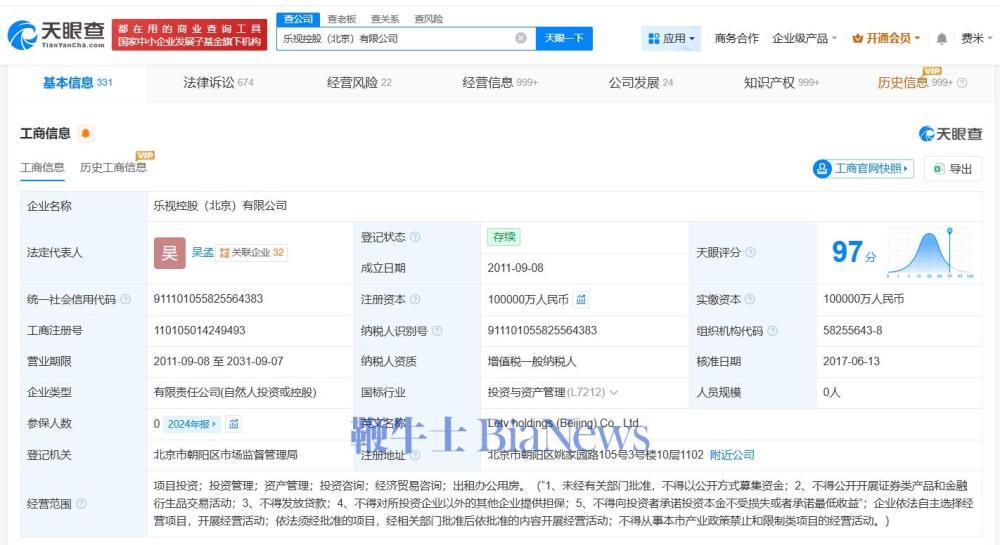Open the 2024年报 year selector
This screenshot has height=545, width=1000.
coord(192,424)
